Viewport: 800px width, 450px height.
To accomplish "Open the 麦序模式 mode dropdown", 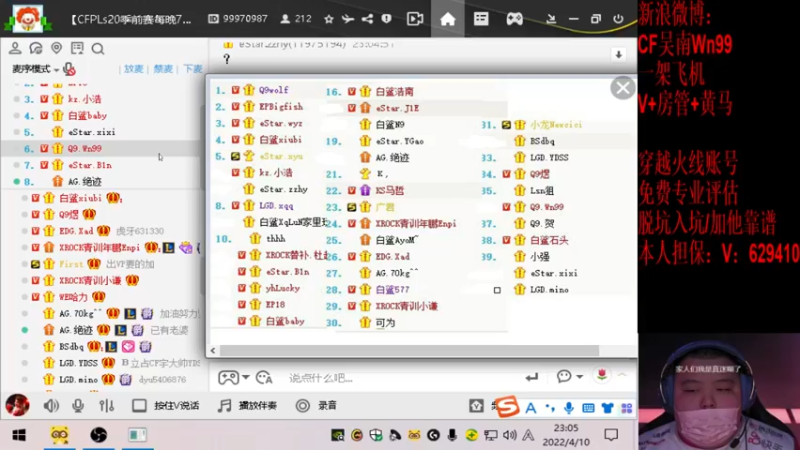I will tap(36, 69).
